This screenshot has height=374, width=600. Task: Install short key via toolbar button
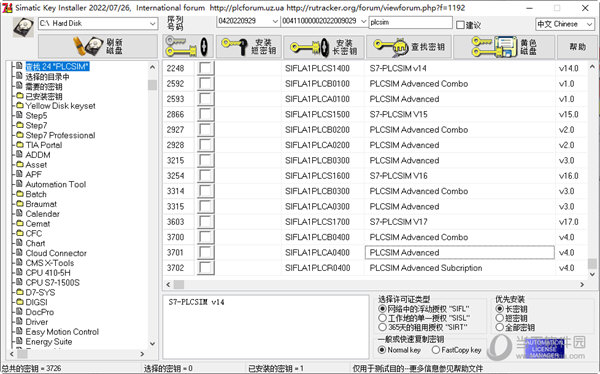[x=249, y=47]
